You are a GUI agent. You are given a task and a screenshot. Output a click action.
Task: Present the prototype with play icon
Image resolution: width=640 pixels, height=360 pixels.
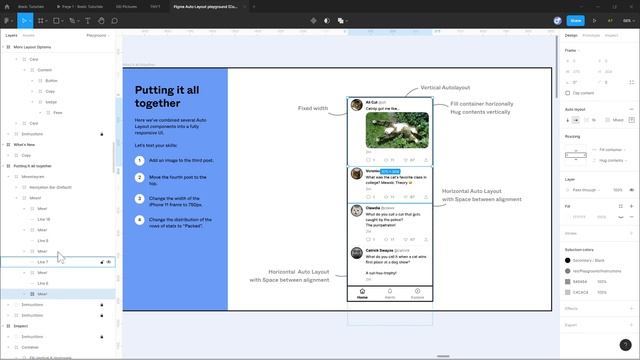coord(594,20)
